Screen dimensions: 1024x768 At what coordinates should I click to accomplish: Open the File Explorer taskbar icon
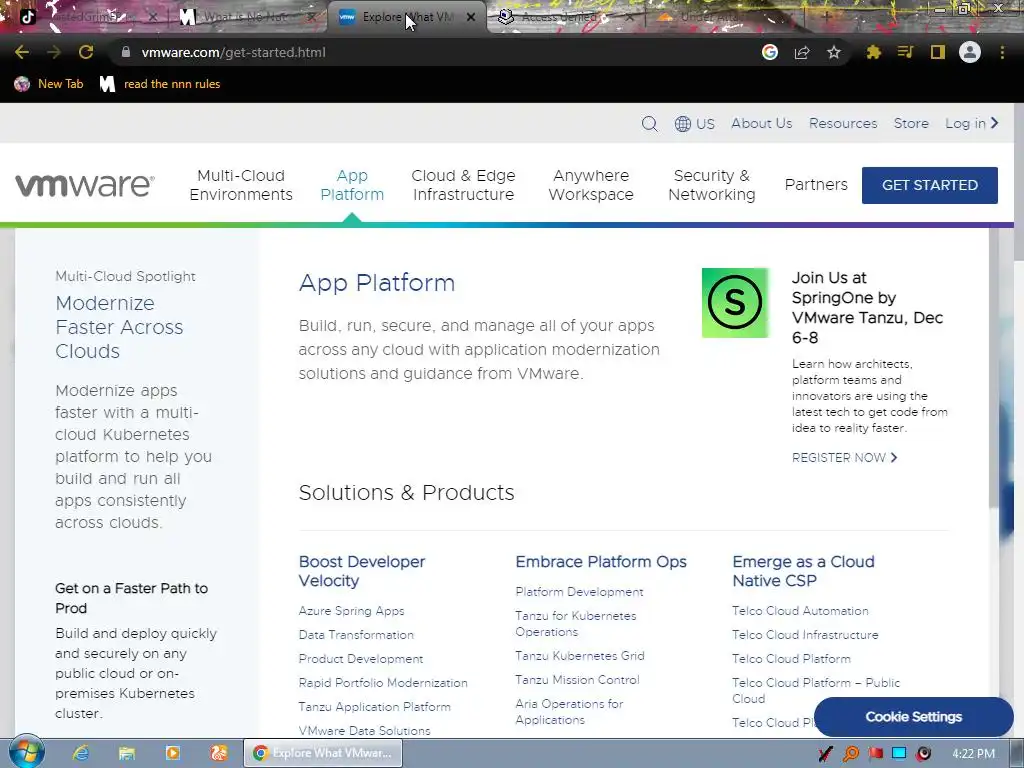click(127, 753)
